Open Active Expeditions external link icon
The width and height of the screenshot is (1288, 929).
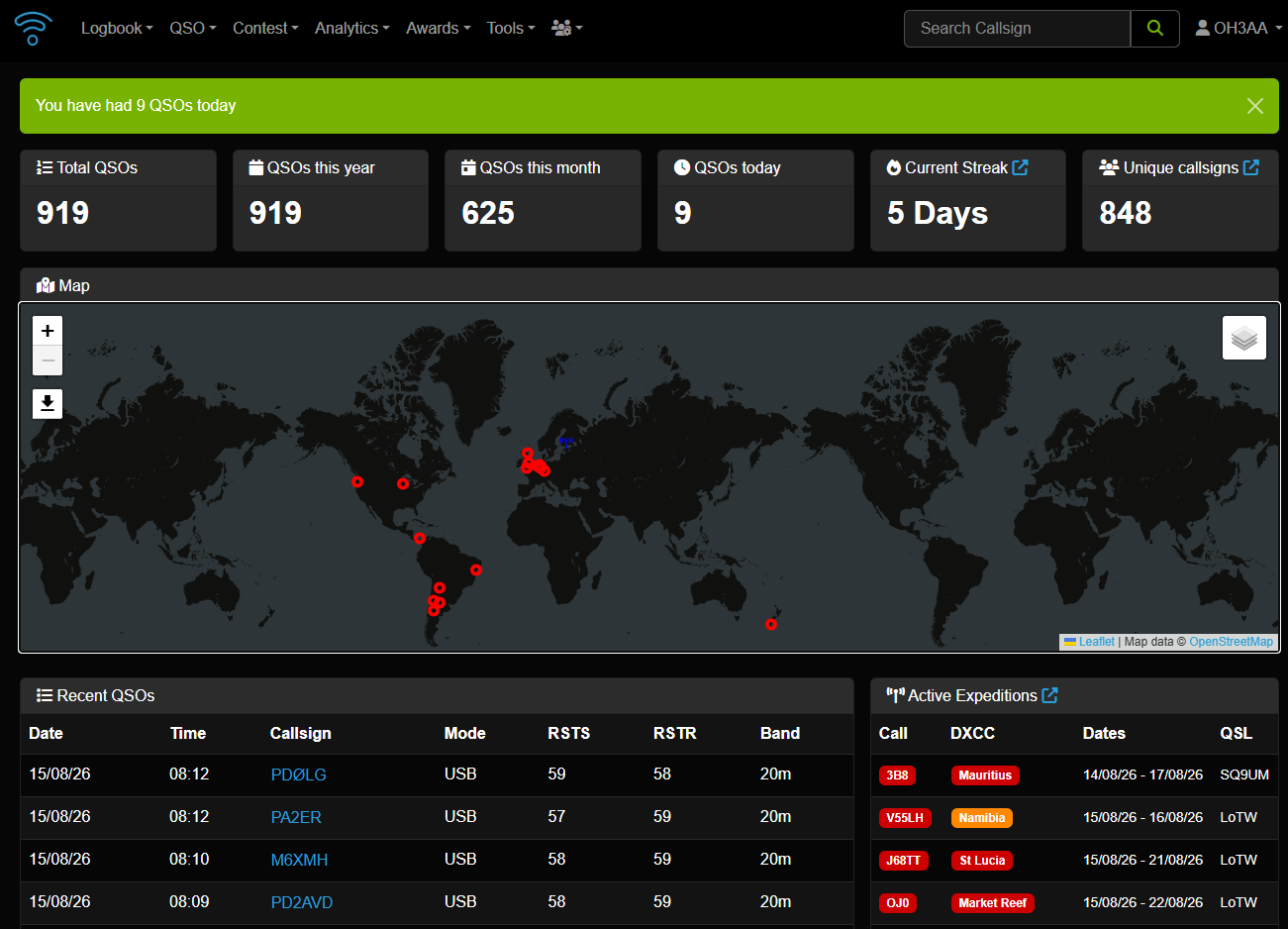[x=1050, y=695]
